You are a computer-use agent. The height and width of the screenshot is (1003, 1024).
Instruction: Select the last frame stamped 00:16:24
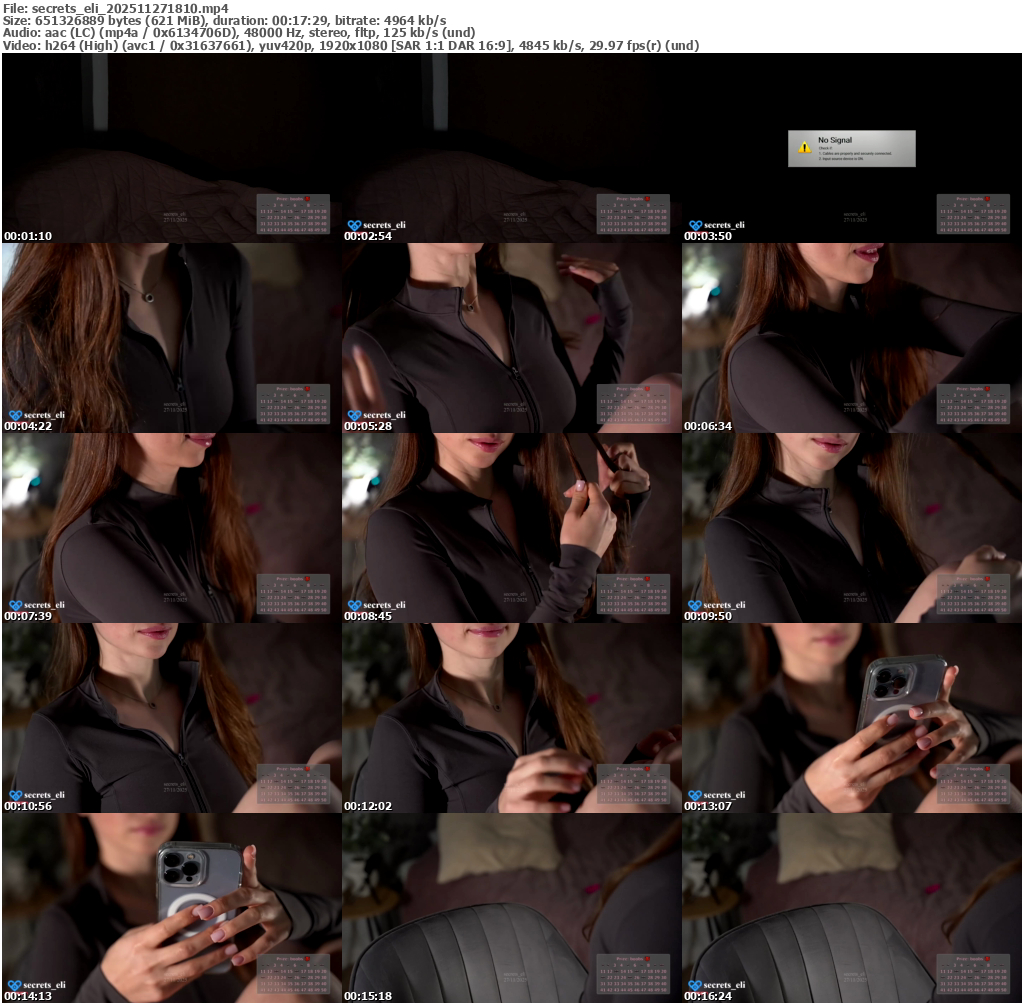852,908
